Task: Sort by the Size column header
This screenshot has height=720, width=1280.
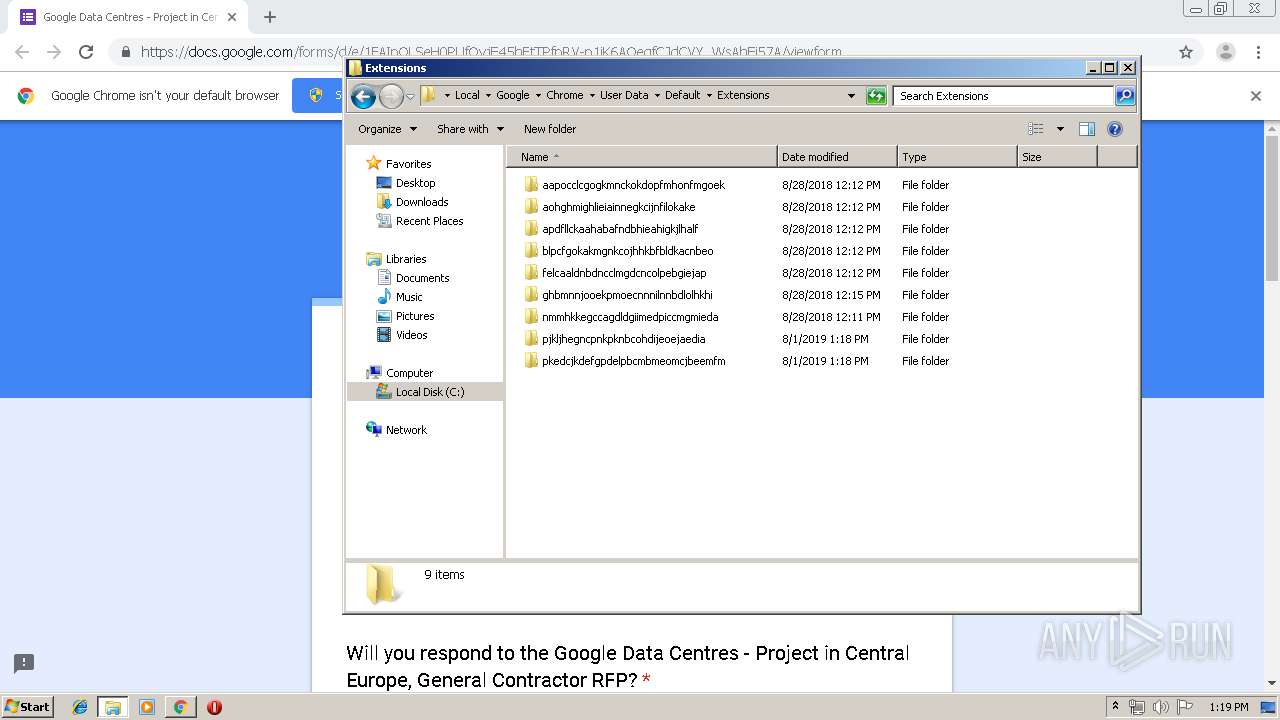Action: coord(1057,157)
